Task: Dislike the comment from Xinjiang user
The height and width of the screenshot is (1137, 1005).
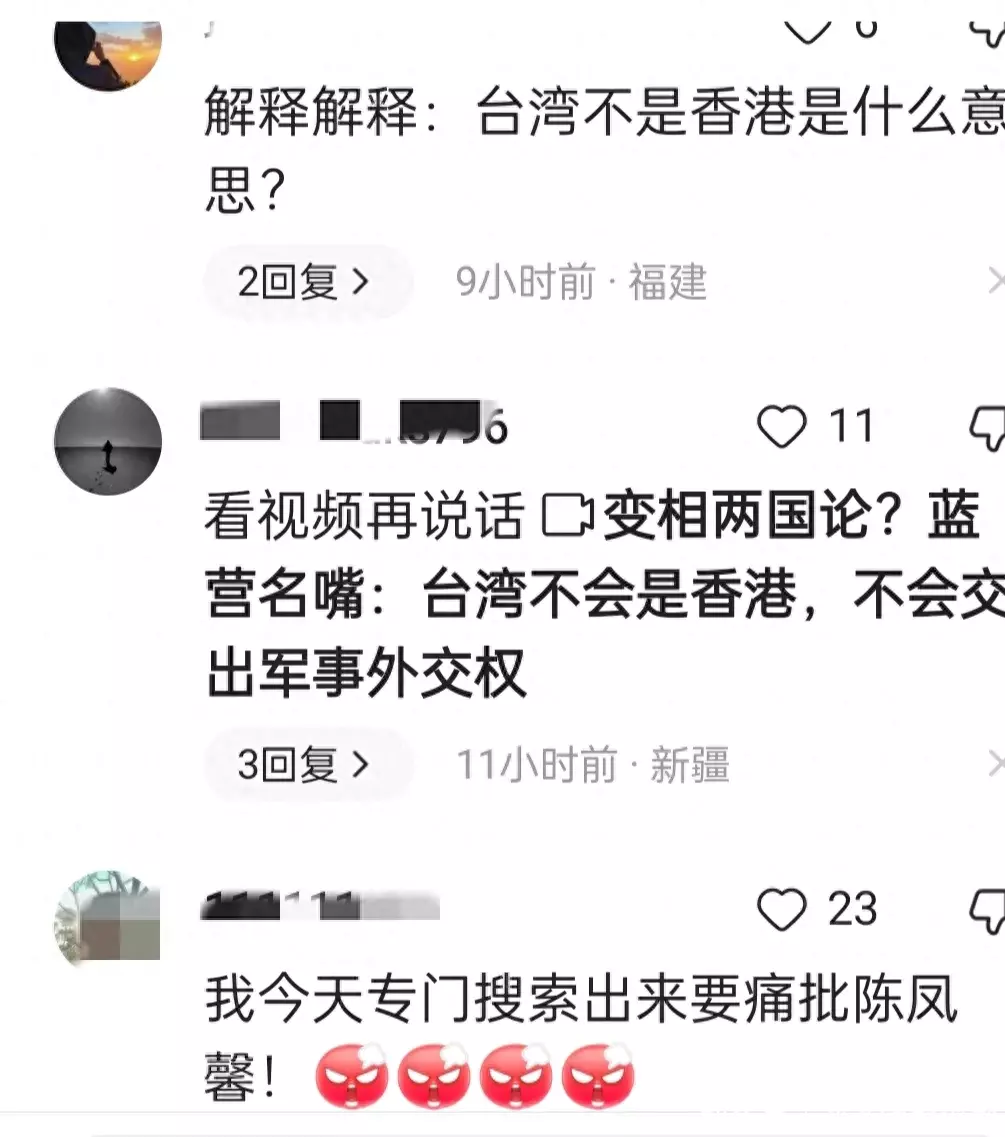Action: pos(988,429)
